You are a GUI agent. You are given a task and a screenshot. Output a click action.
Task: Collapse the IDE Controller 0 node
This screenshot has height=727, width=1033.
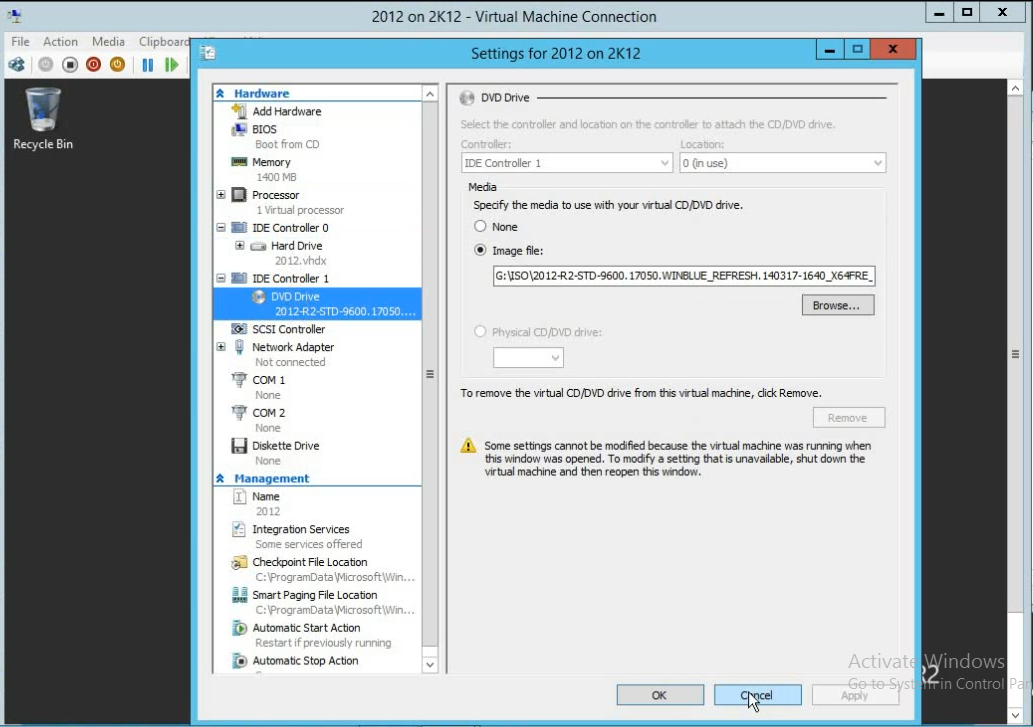pos(221,228)
